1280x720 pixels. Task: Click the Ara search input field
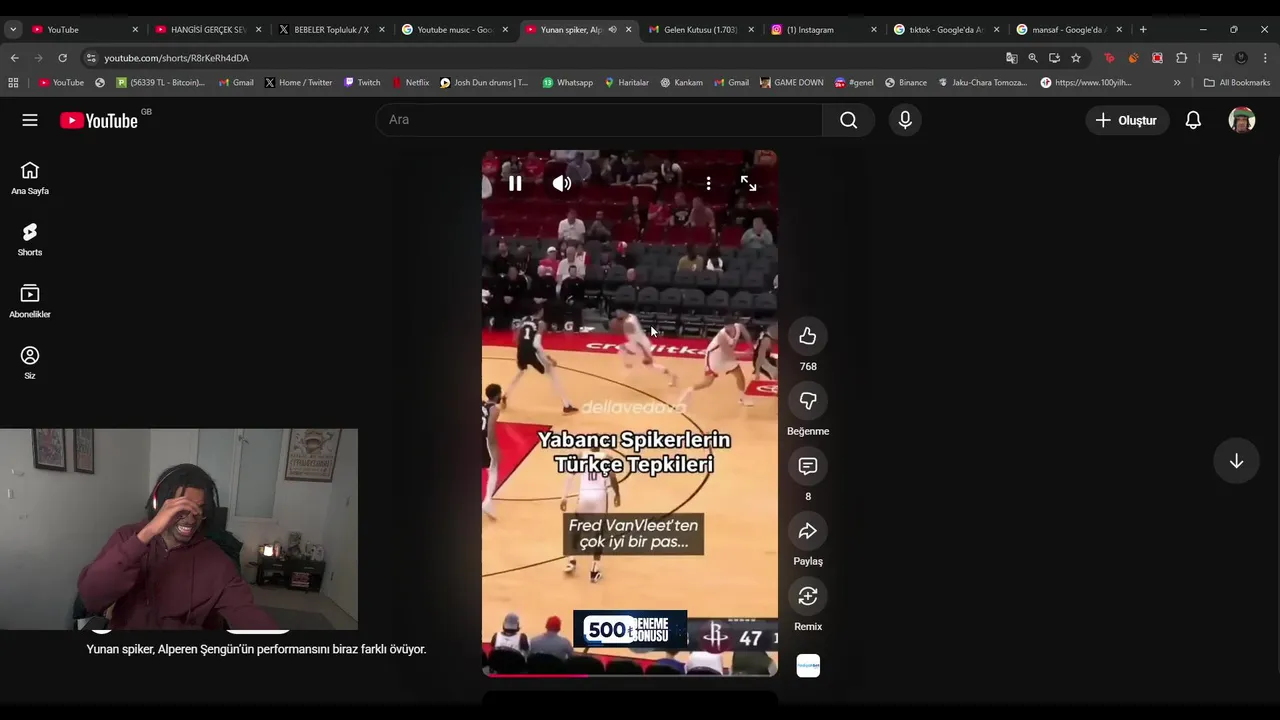[599, 120]
